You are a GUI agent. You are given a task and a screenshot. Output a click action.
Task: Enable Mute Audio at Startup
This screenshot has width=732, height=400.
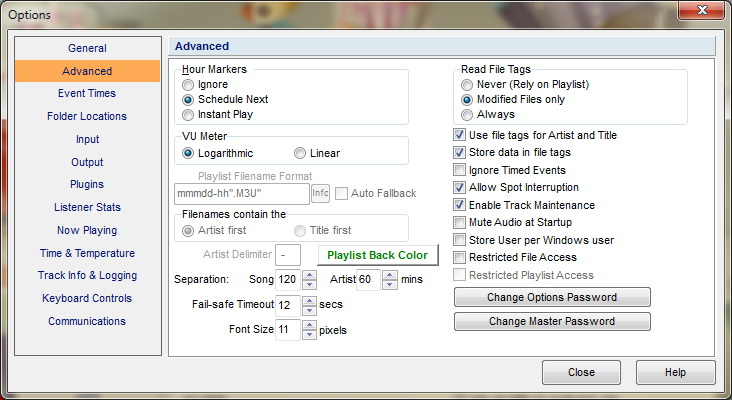459,222
